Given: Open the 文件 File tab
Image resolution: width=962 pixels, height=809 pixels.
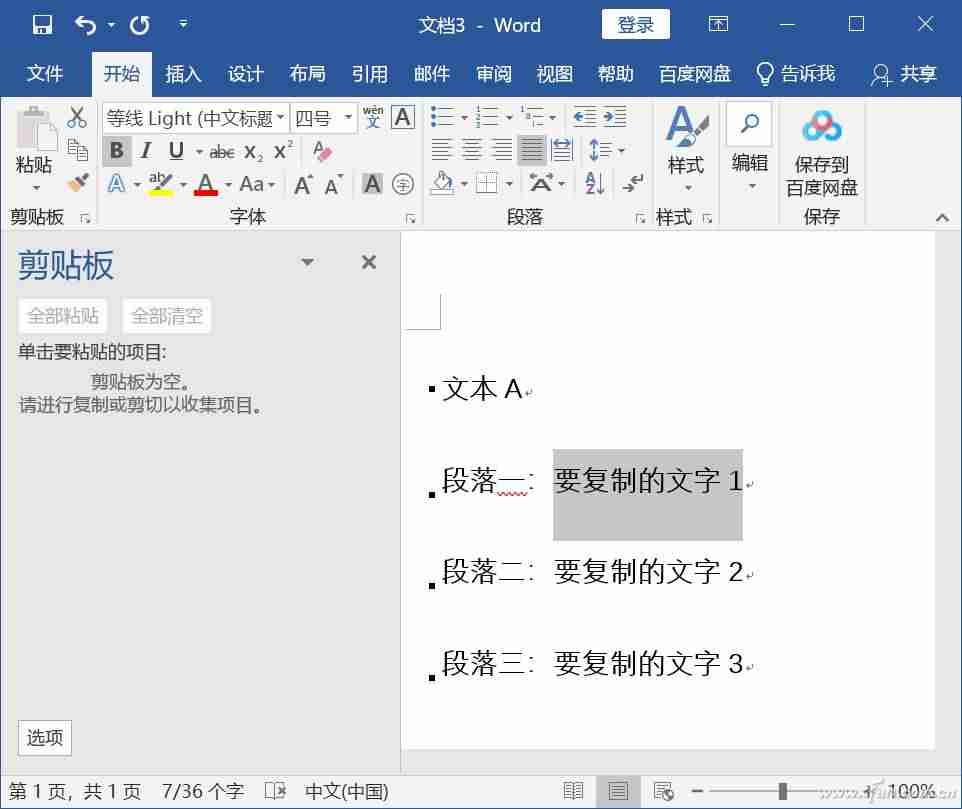Looking at the screenshot, I should pyautogui.click(x=44, y=74).
